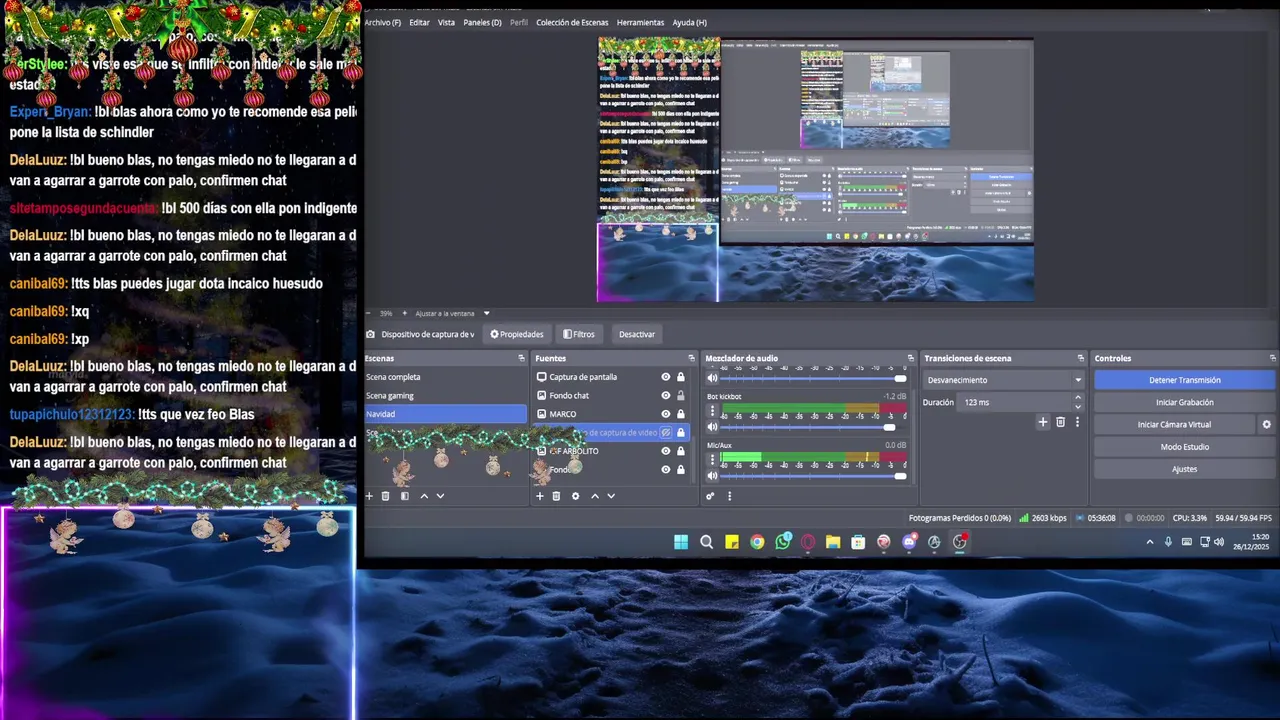Open the Ayuda (H) menu
The height and width of the screenshot is (720, 1280).
(690, 22)
